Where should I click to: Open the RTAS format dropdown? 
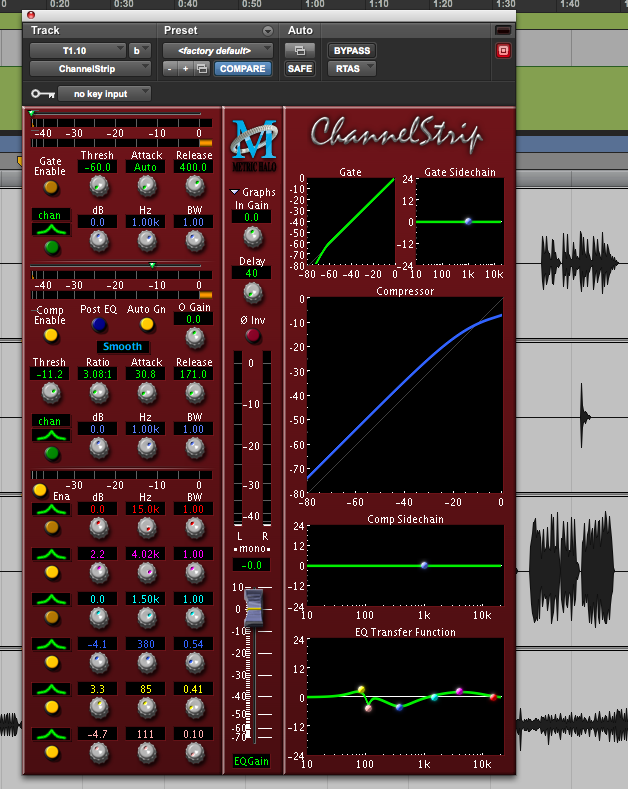click(352, 69)
